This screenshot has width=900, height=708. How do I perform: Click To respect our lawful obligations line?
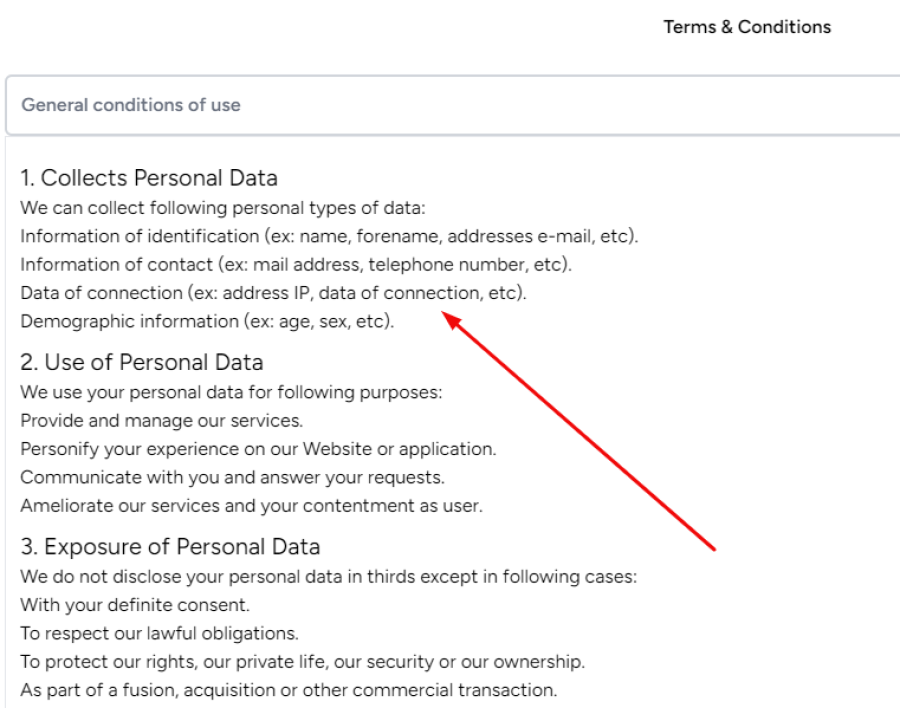[160, 633]
